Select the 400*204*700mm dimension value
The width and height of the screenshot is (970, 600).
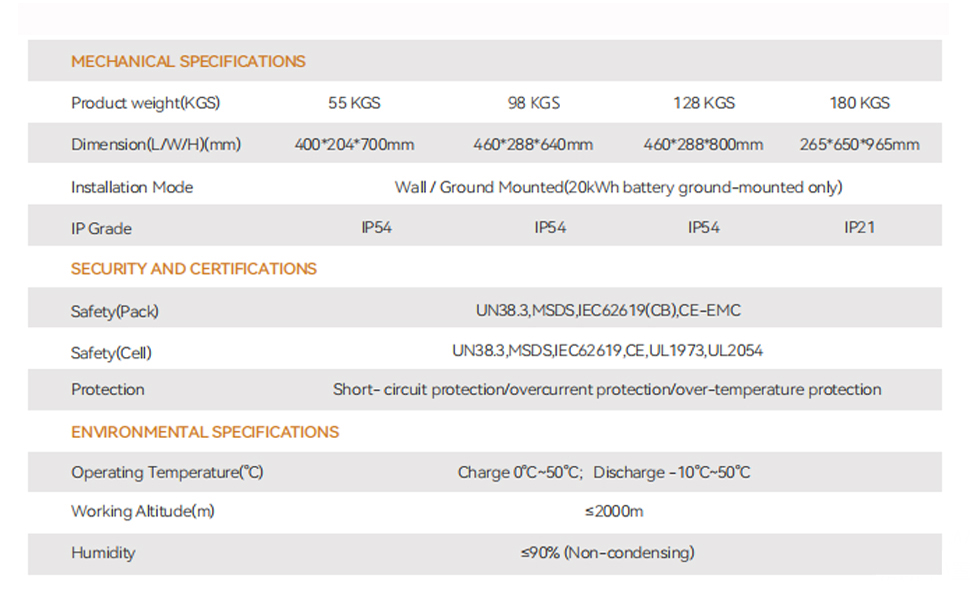click(354, 145)
